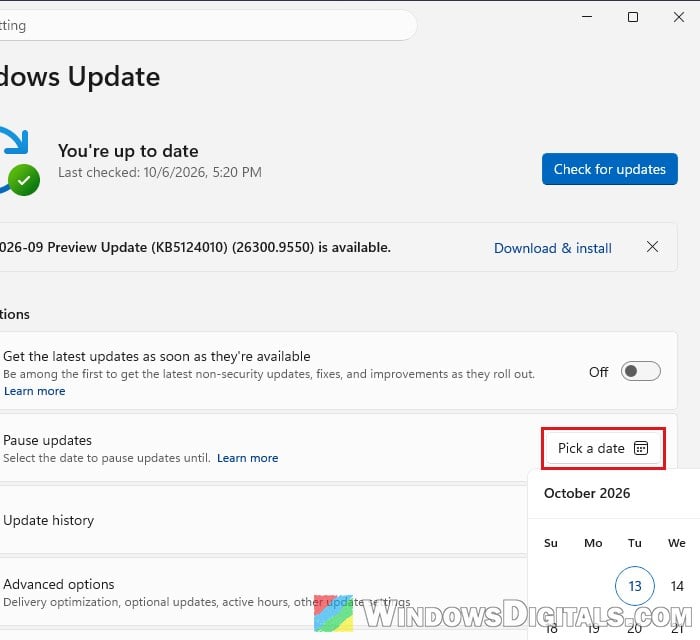Open Learn more under latest updates
Screen dimensions: 700x640
(35, 391)
